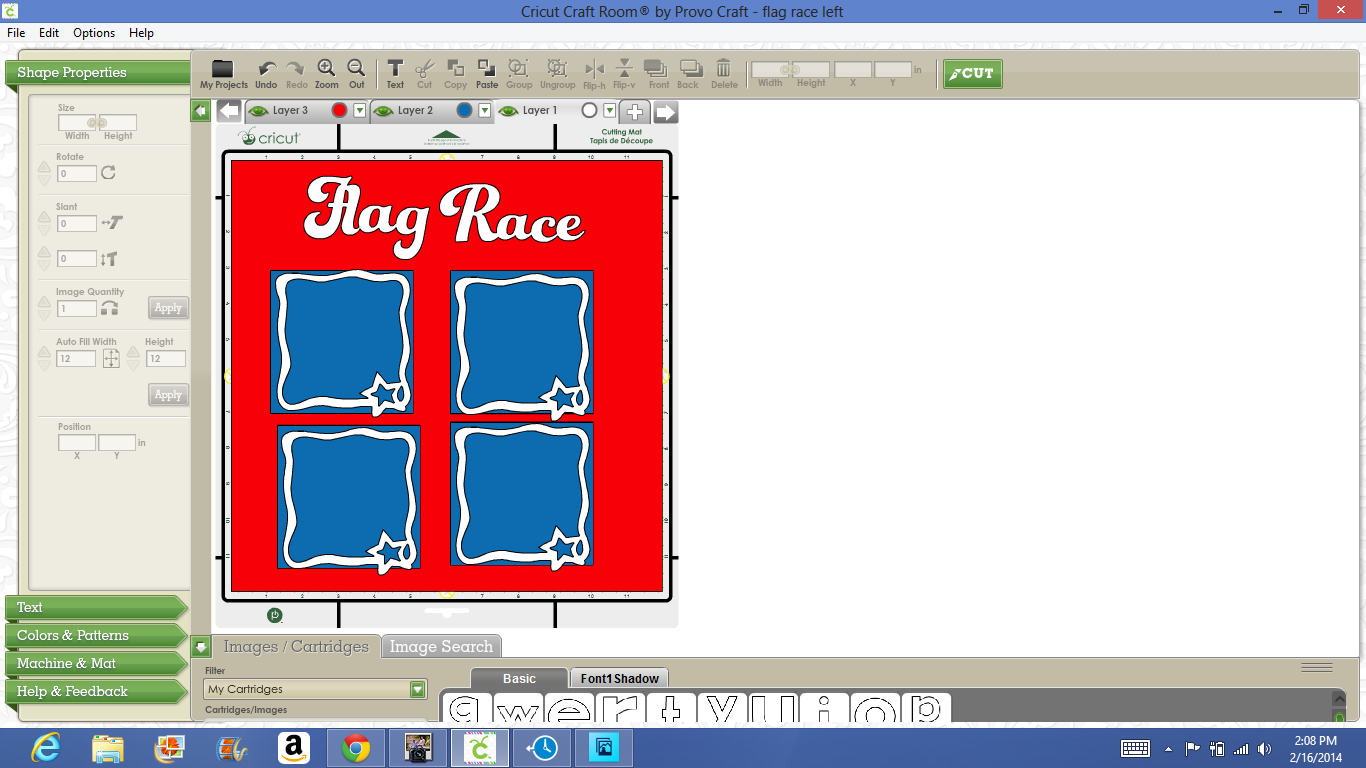This screenshot has width=1366, height=768.
Task: Open the File menu
Action: click(16, 33)
